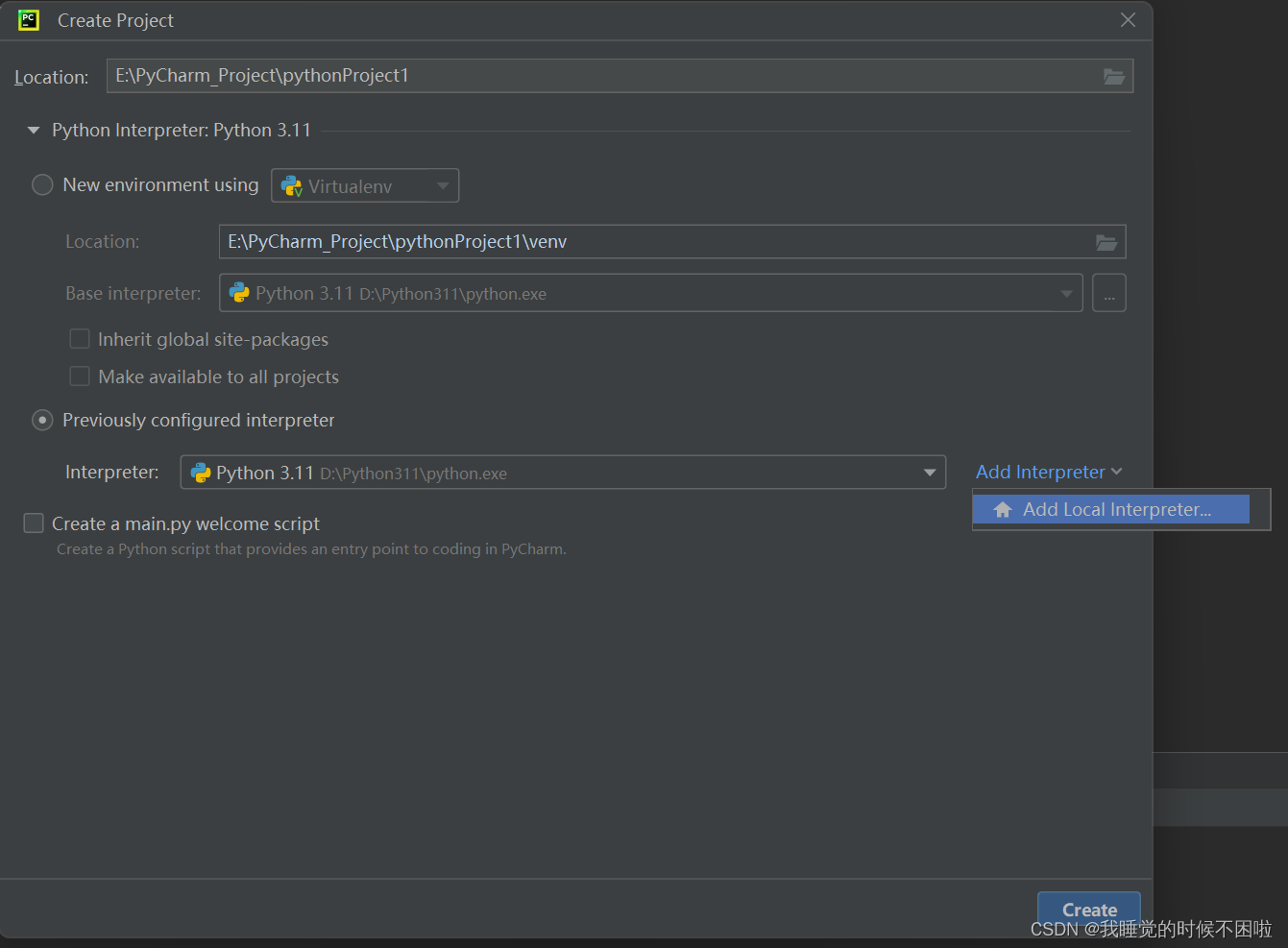Click the Python Interpreter: Python 3.11 header text
The image size is (1288, 948).
click(x=182, y=130)
